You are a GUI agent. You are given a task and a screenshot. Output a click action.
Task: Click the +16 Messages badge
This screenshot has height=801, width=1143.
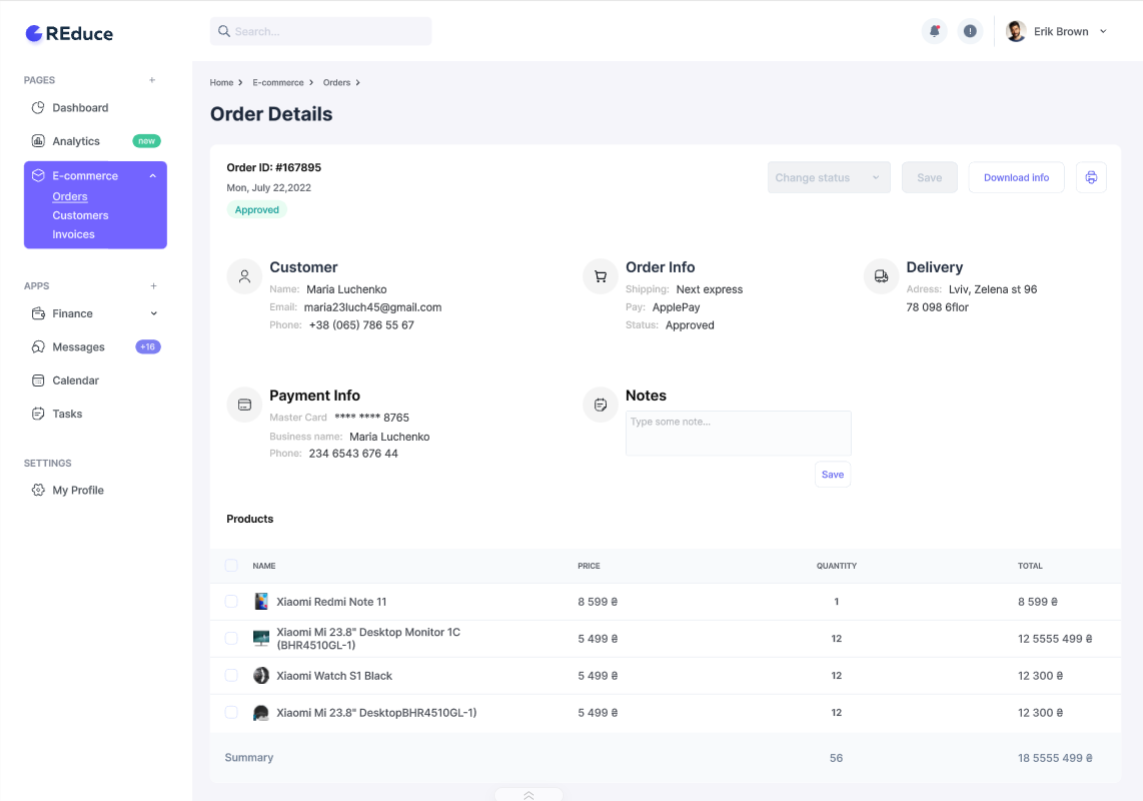point(148,347)
